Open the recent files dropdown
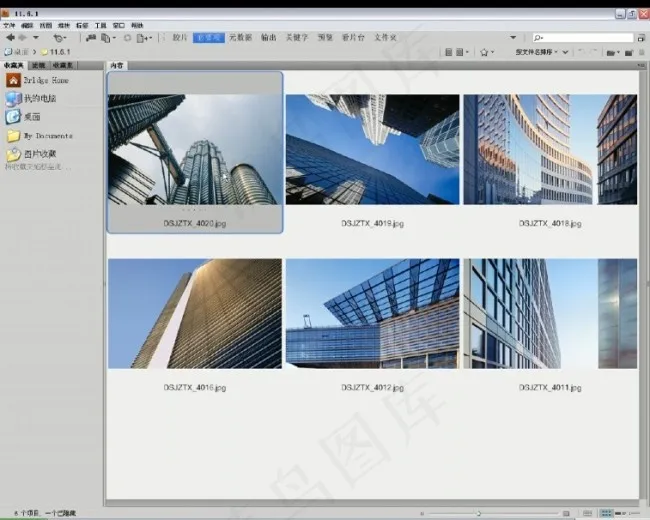Screen dimensions: 650x520 (60, 37)
